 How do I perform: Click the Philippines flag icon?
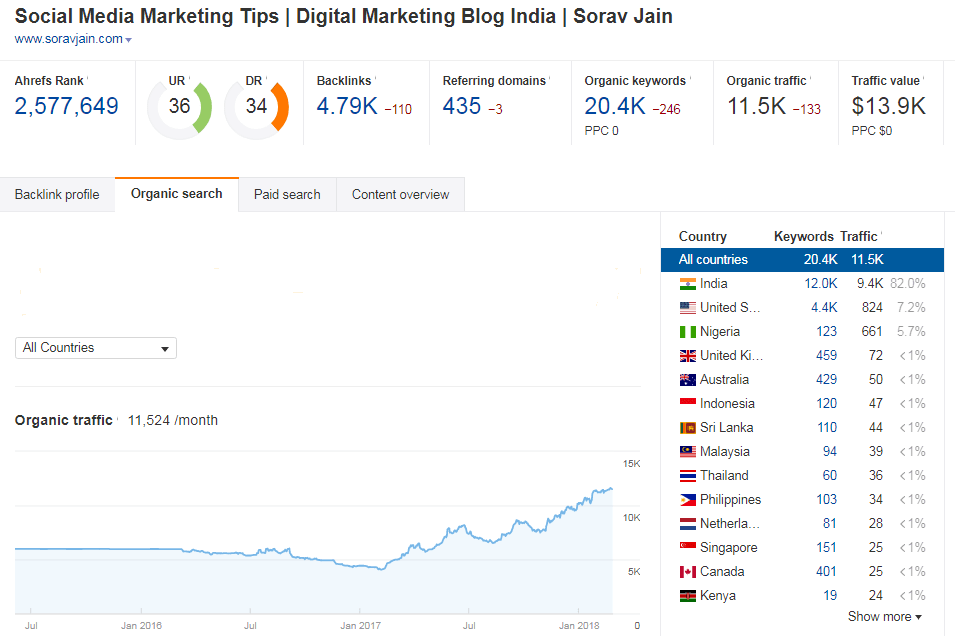(687, 499)
